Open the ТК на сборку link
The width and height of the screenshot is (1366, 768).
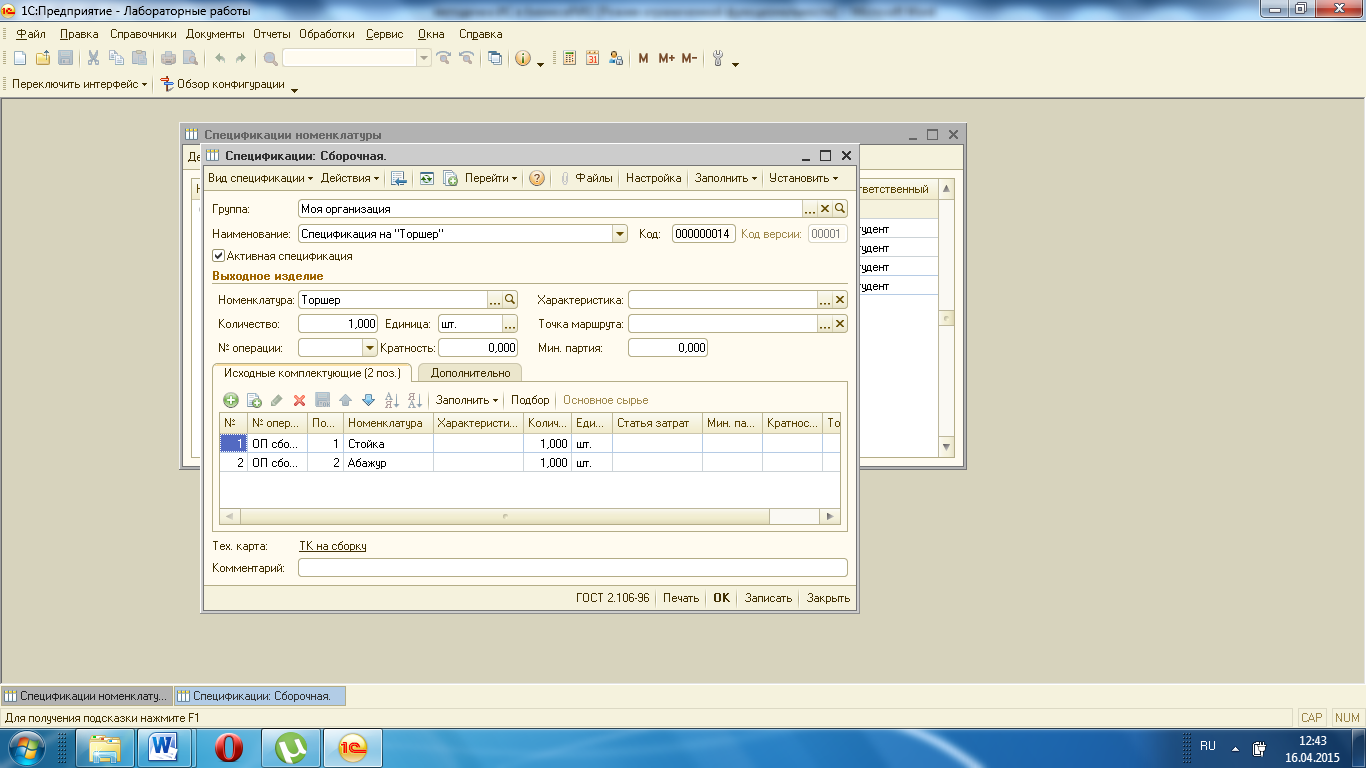[x=333, y=546]
